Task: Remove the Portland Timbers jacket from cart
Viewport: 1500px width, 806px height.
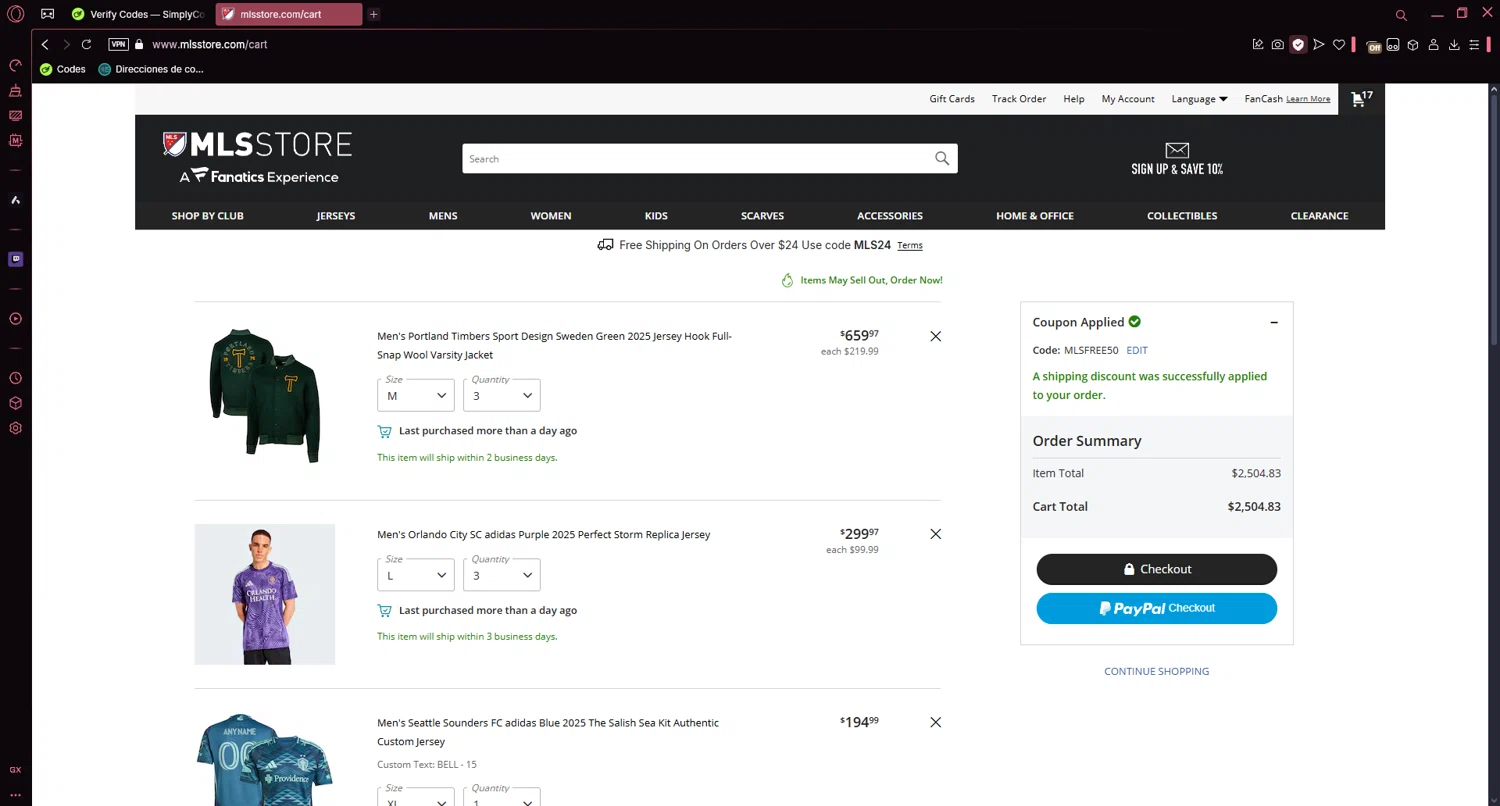Action: coord(936,336)
